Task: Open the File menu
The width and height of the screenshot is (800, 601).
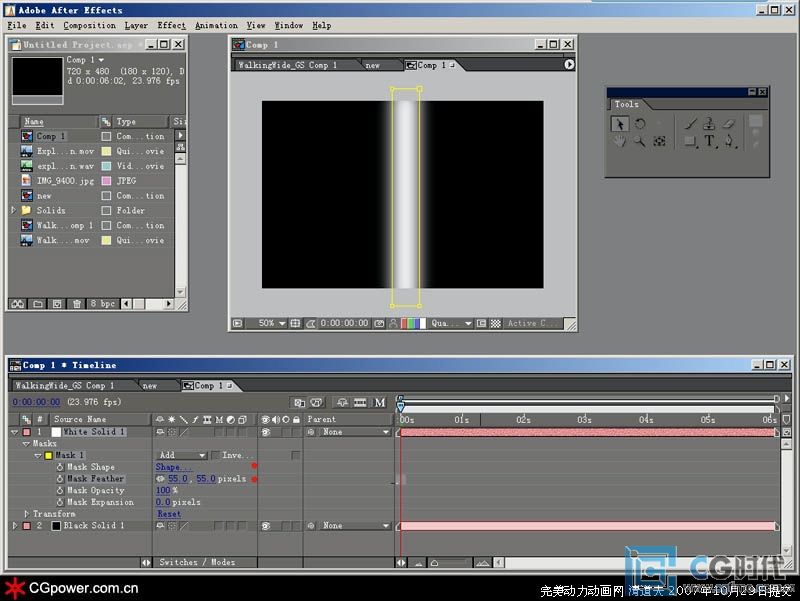Action: 16,26
